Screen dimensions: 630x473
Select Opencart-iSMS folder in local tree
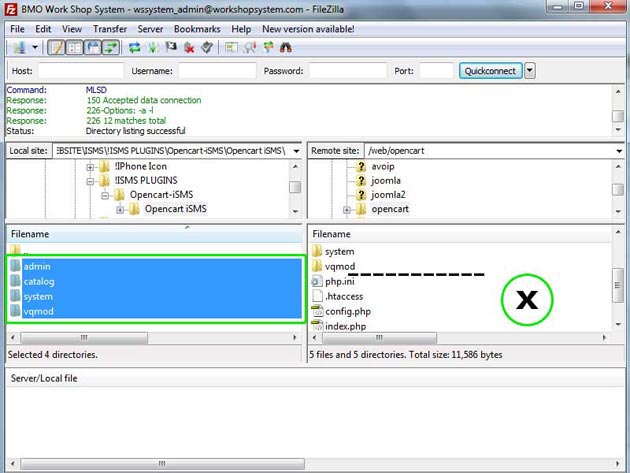coord(161,195)
